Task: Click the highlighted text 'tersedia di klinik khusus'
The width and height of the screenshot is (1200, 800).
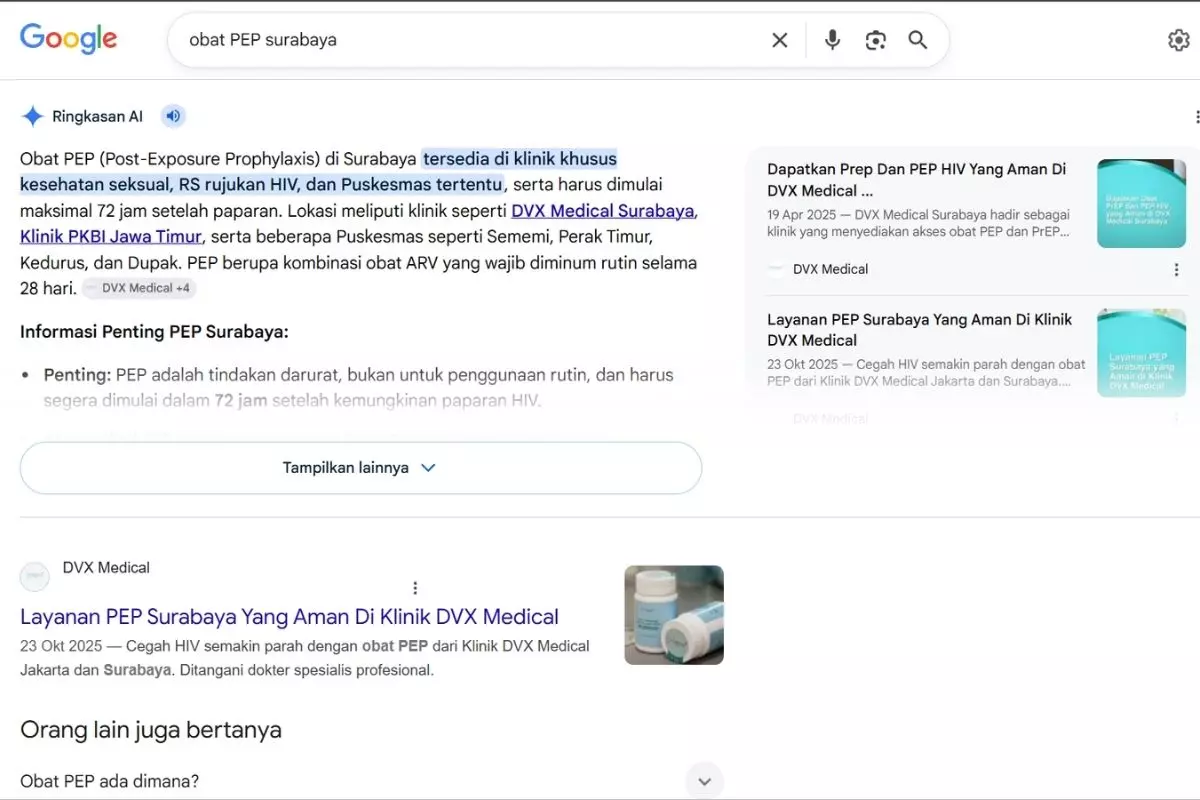Action: [x=519, y=159]
